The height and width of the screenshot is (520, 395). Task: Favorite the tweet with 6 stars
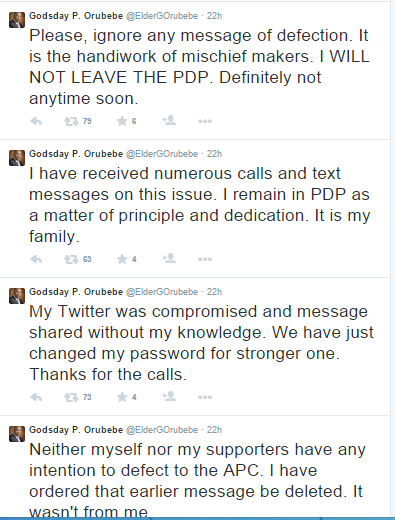coord(122,121)
